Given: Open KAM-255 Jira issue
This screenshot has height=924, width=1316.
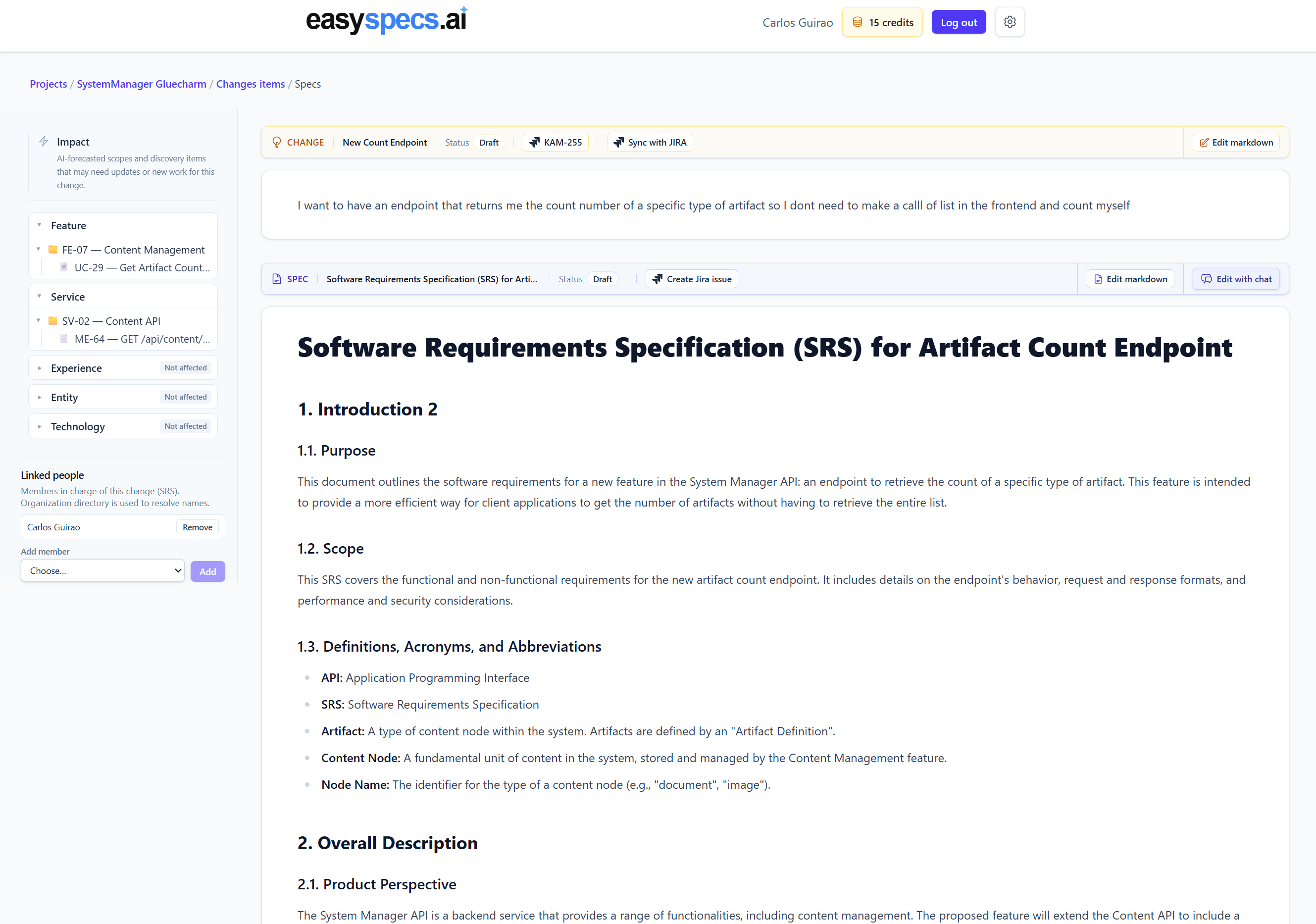Looking at the screenshot, I should (x=556, y=142).
